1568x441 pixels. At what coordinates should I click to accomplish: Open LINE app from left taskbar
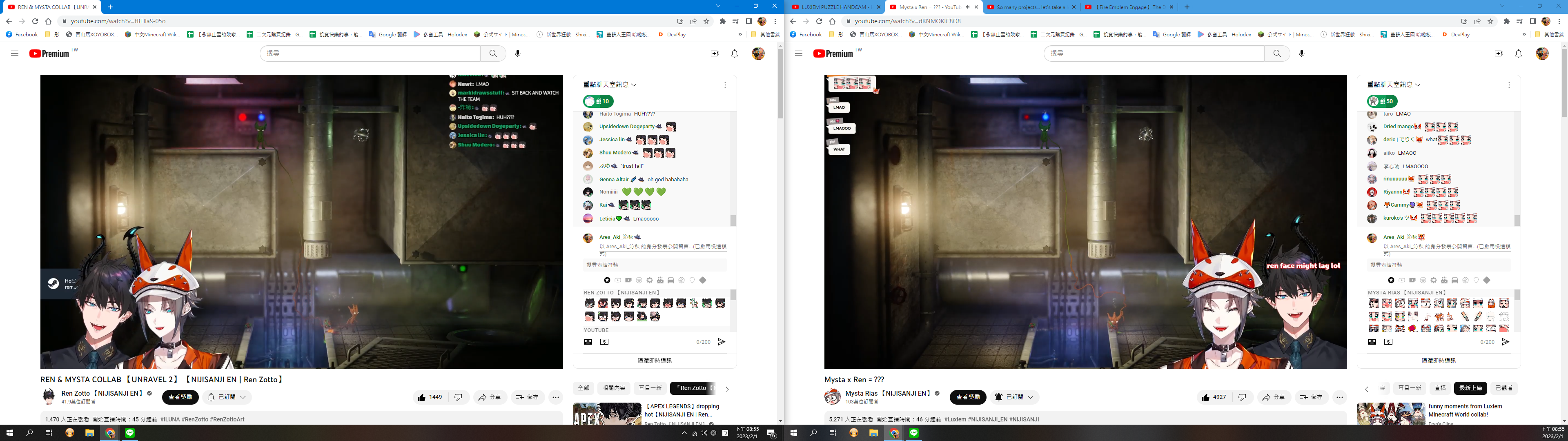click(130, 433)
